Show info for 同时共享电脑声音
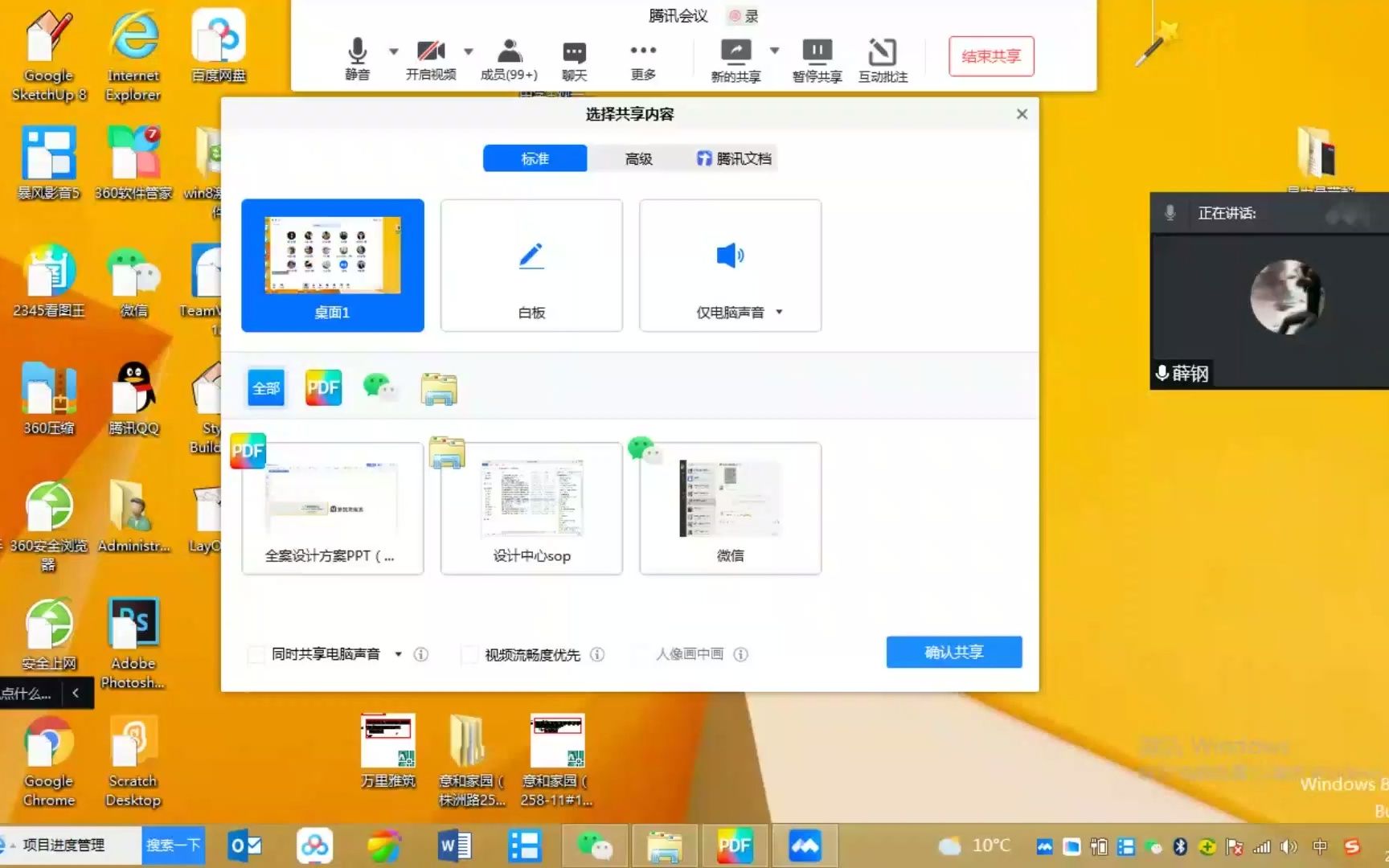Viewport: 1389px width, 868px height. [x=420, y=654]
